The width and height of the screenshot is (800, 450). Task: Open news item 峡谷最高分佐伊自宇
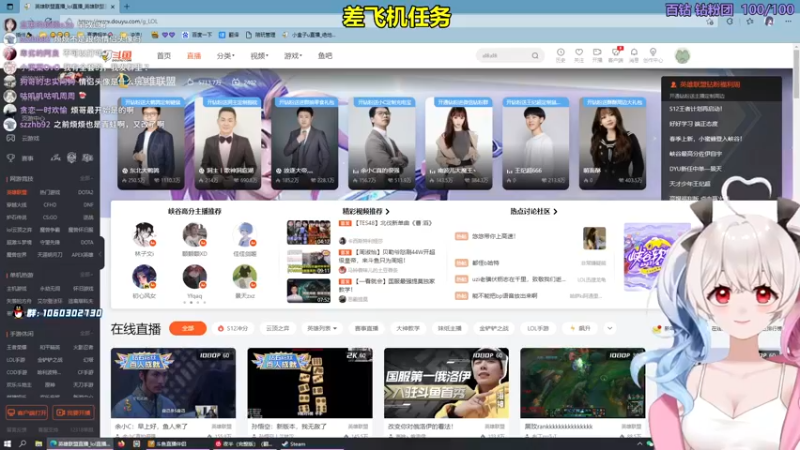[x=695, y=154]
